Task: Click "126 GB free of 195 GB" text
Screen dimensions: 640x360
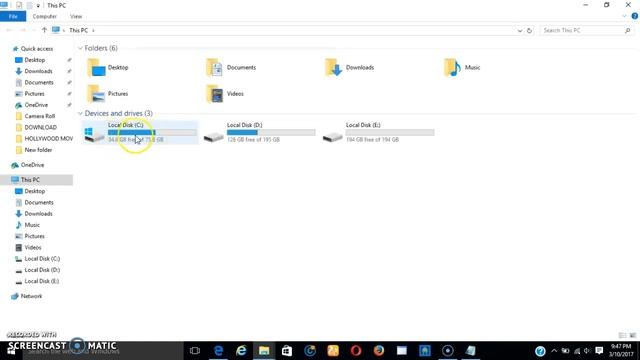Action: pos(253,140)
